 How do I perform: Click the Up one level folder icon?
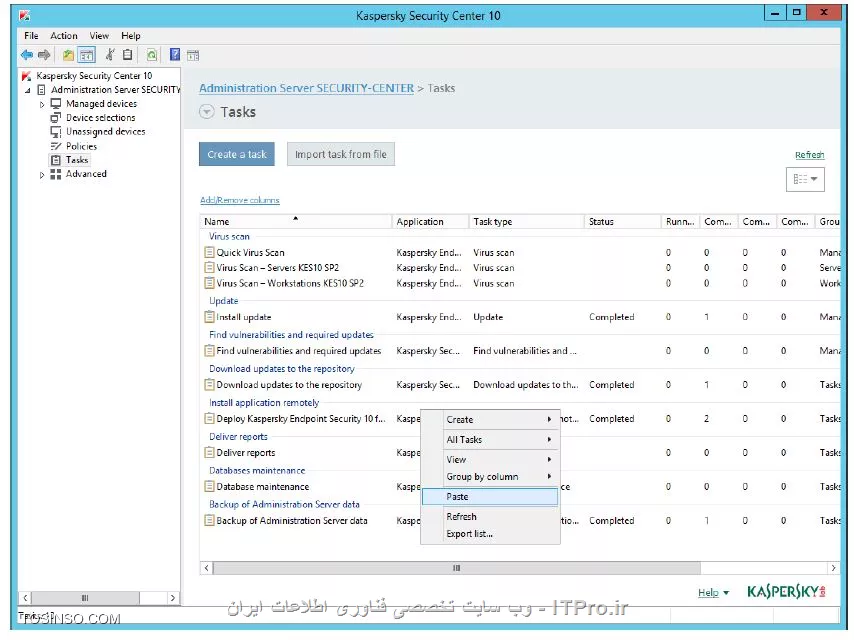point(68,55)
